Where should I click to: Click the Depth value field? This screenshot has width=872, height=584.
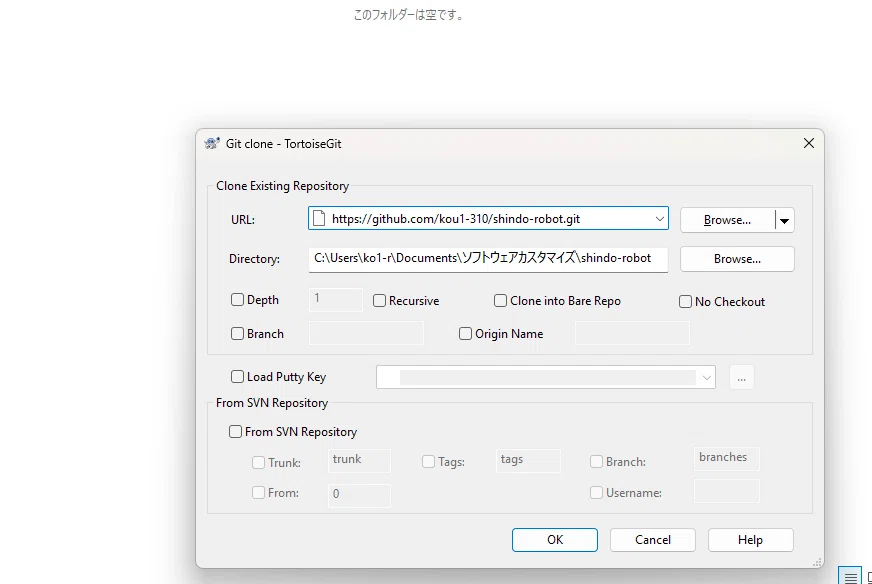click(x=336, y=300)
